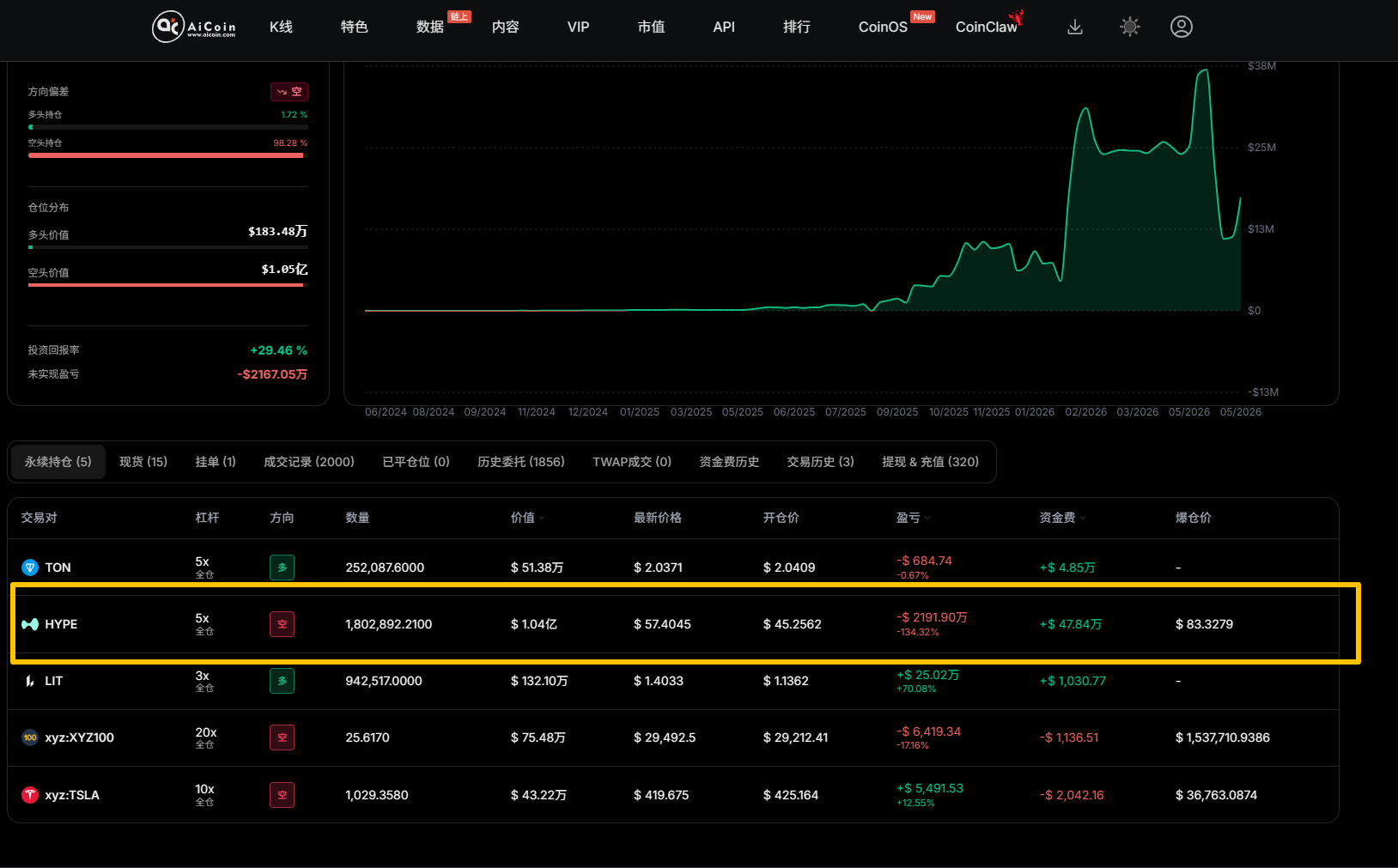
Task: Click the HYPE coin icon
Action: [30, 624]
